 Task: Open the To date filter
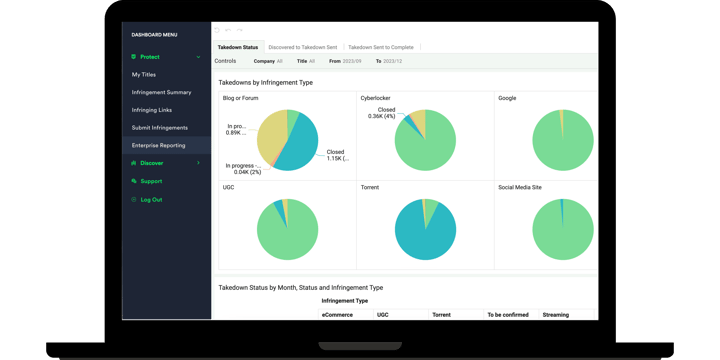tap(389, 61)
